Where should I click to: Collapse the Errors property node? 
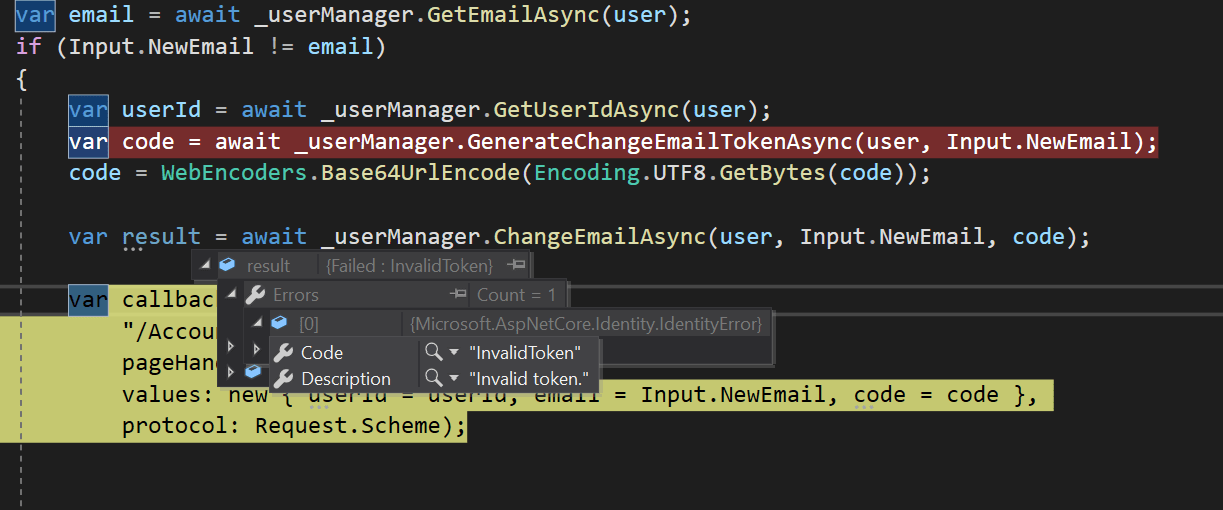[232, 295]
